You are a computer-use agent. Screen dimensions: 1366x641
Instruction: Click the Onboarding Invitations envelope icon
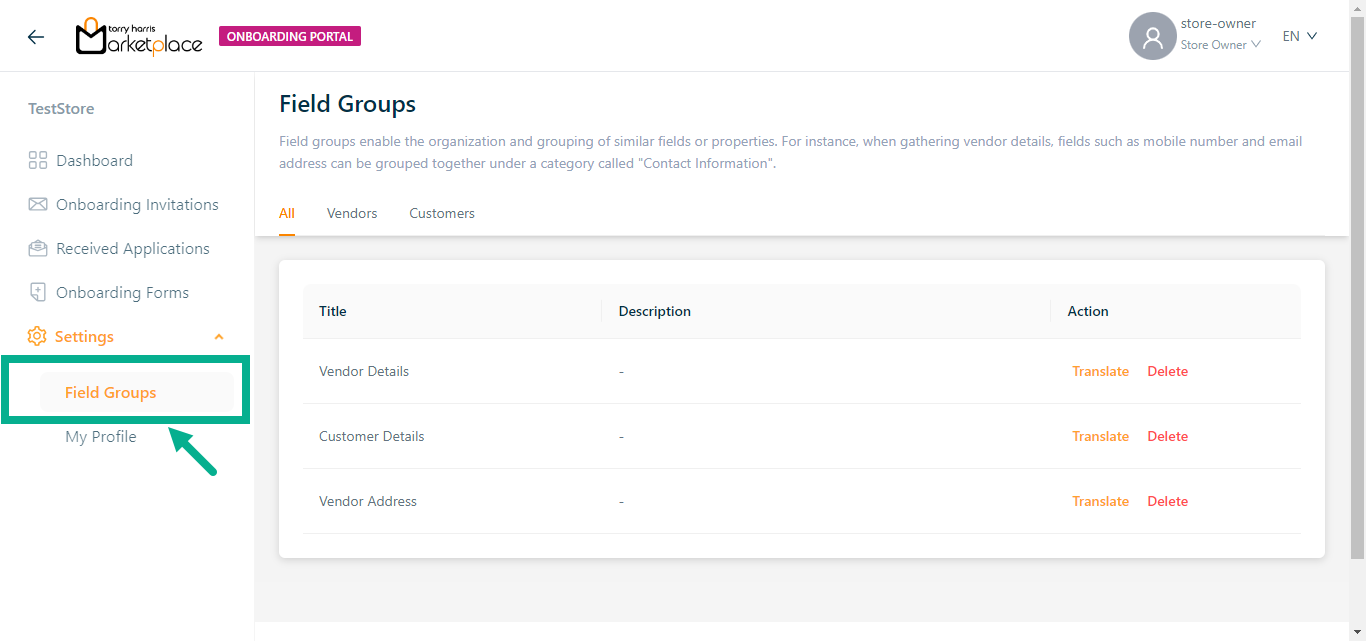(38, 204)
